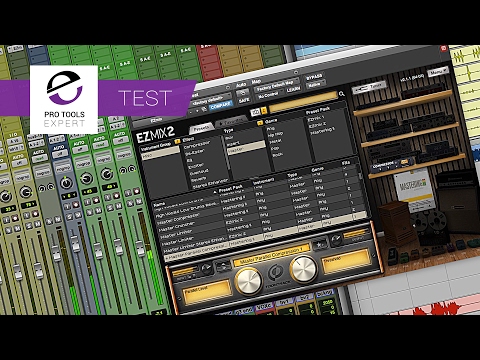Click input monitor on green strip beside EZmix
This screenshot has width=480, height=360.
128,193
